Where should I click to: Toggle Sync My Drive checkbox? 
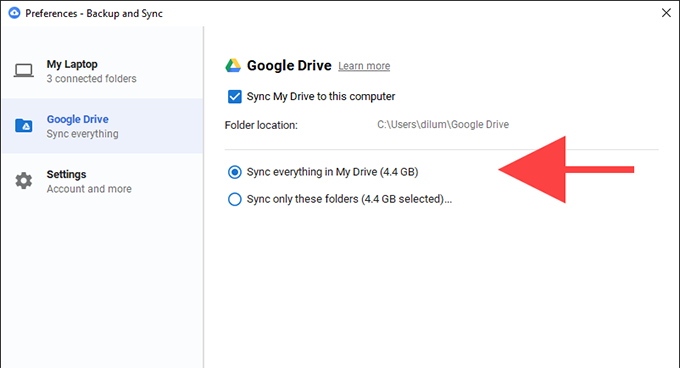pyautogui.click(x=235, y=96)
